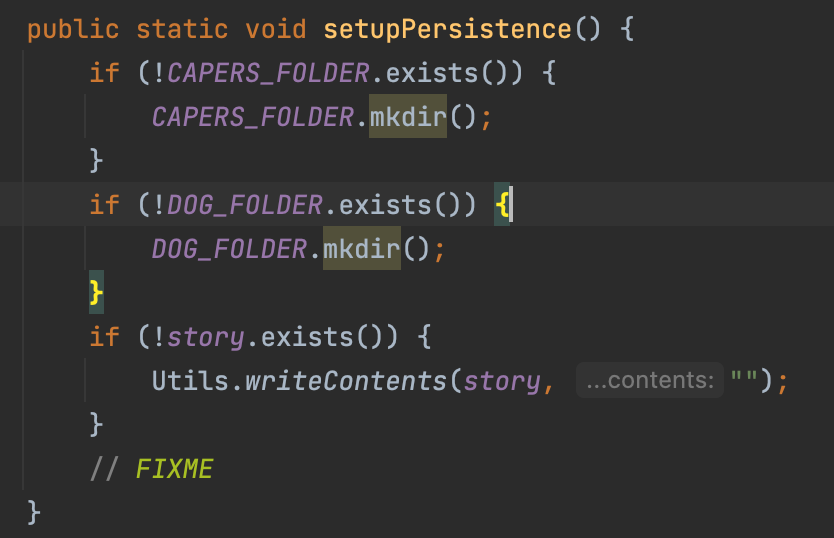The image size is (834, 538).
Task: Click the mkdir call on DOG_FOLDER
Action: [361, 248]
